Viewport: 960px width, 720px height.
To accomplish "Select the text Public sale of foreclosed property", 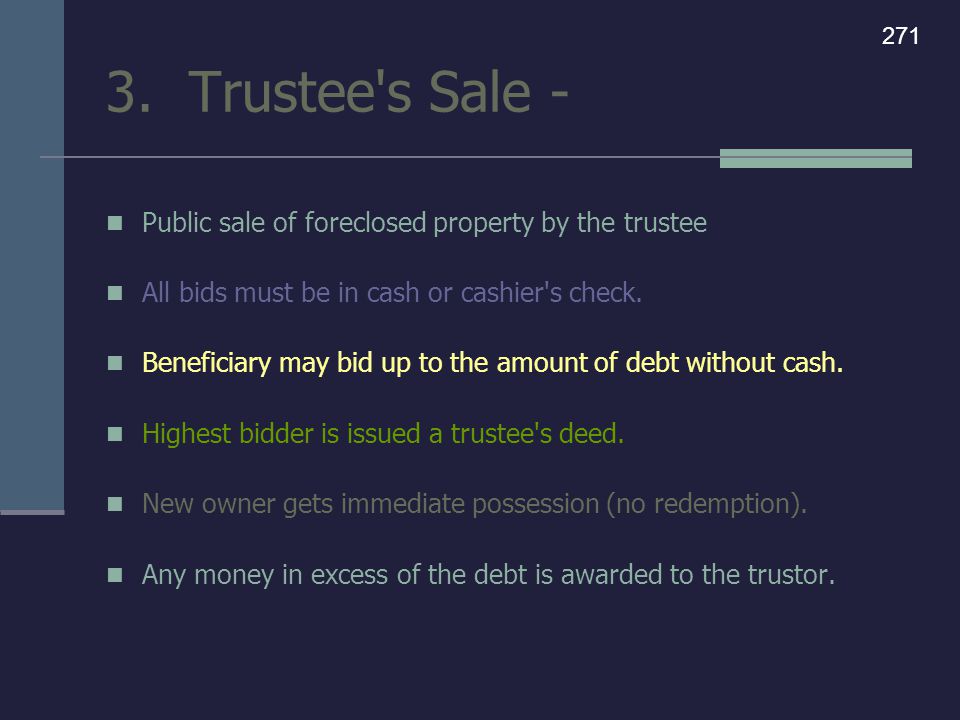I will point(338,223).
